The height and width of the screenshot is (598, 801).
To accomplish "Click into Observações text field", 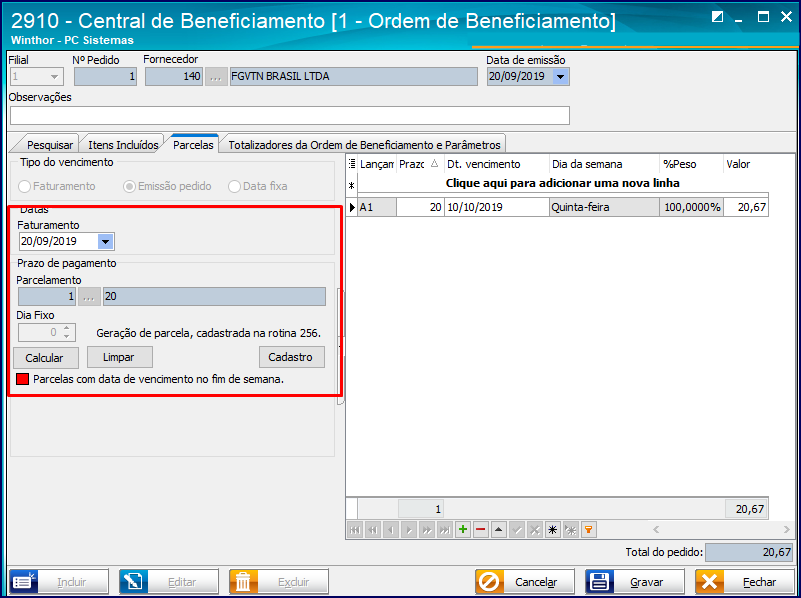I will (x=290, y=115).
